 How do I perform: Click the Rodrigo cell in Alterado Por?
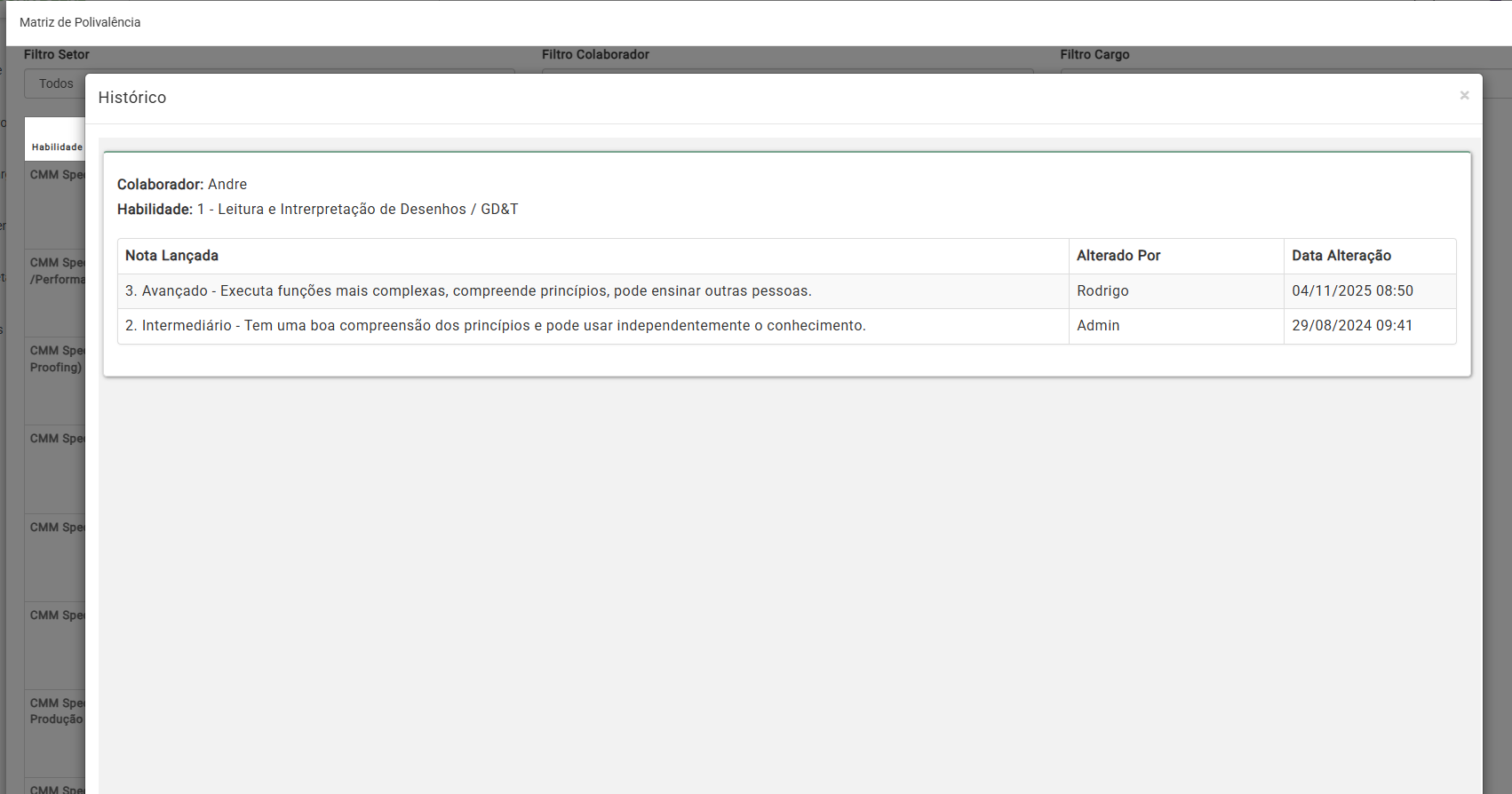1102,291
